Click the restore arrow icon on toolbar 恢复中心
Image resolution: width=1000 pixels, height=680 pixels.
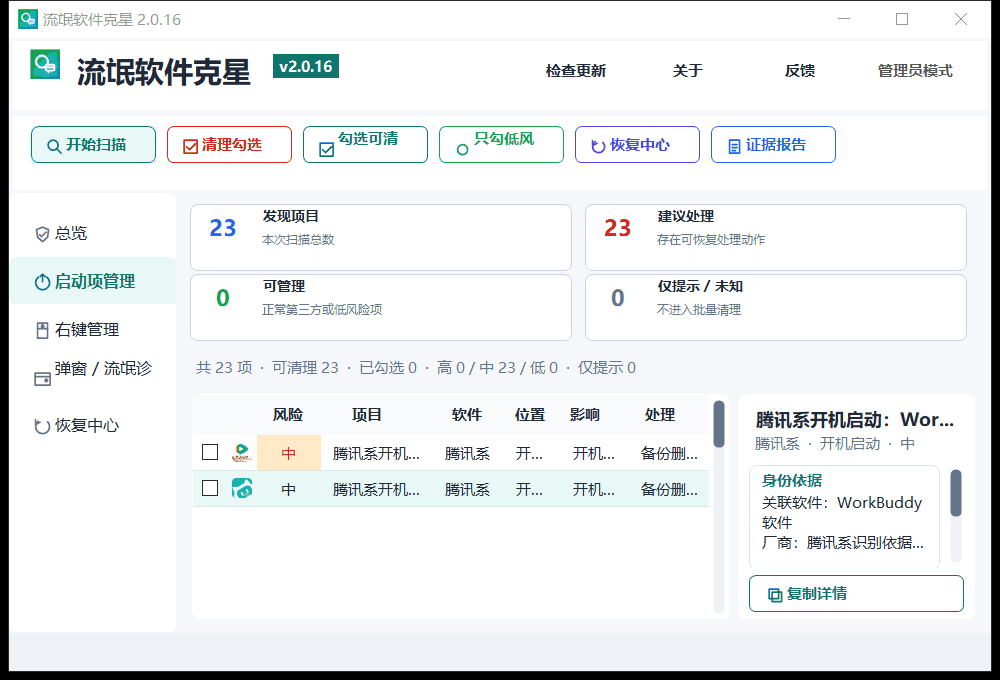point(598,146)
